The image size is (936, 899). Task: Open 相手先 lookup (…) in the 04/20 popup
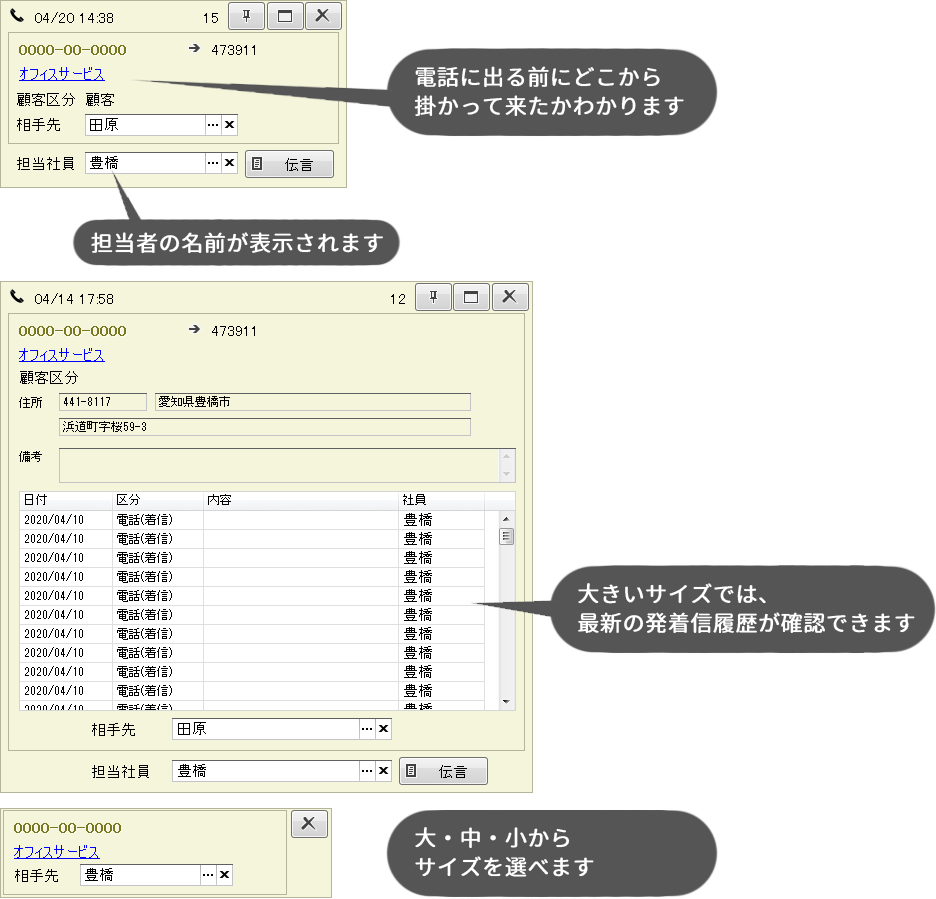coord(212,125)
